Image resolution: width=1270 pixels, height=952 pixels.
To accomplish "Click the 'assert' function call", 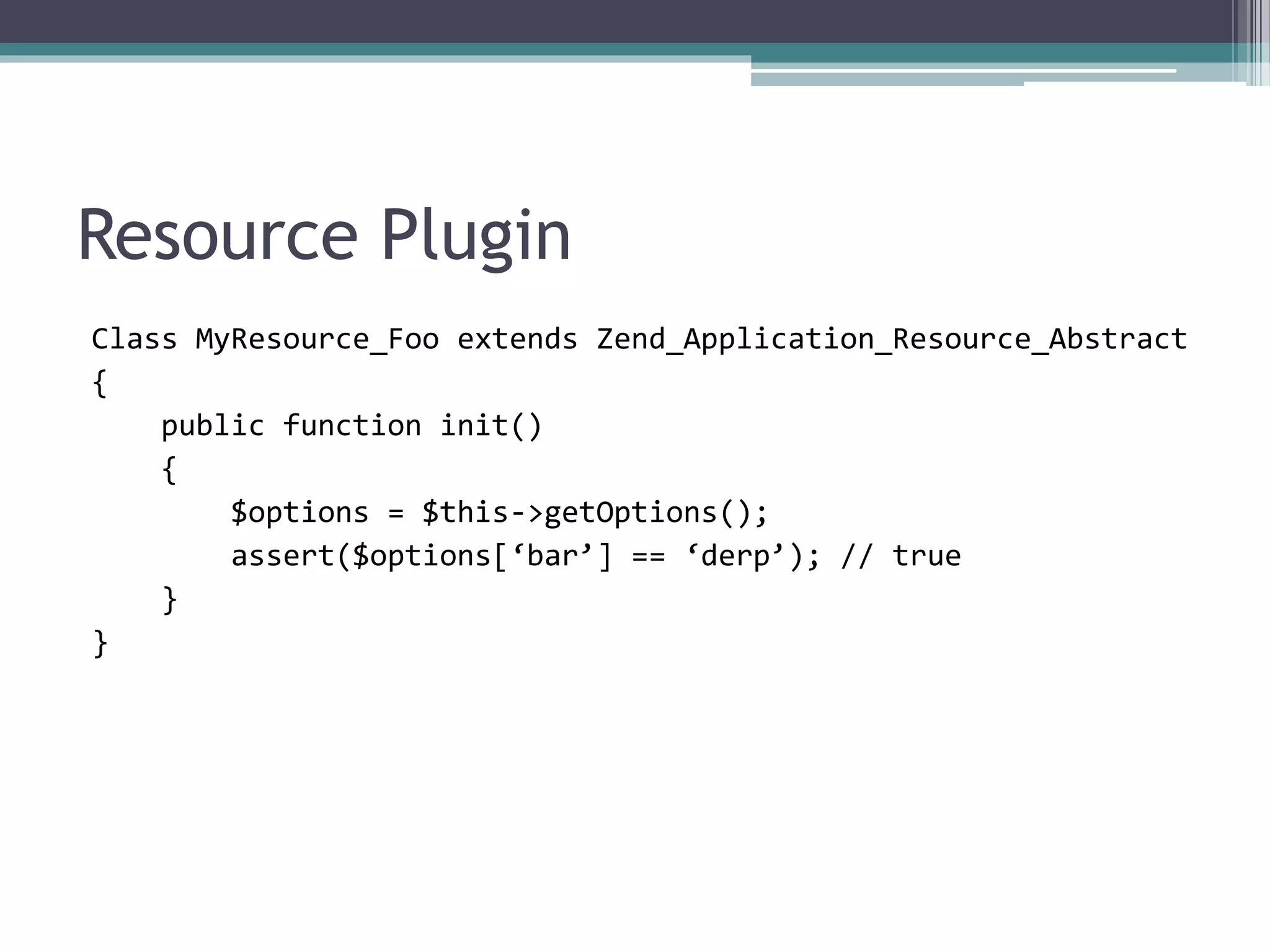I will coord(282,556).
